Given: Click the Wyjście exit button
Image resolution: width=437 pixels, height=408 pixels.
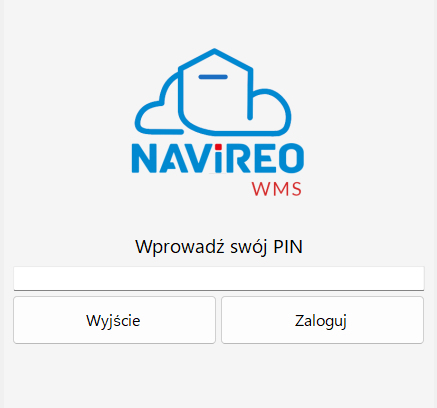Looking at the screenshot, I should 114,320.
